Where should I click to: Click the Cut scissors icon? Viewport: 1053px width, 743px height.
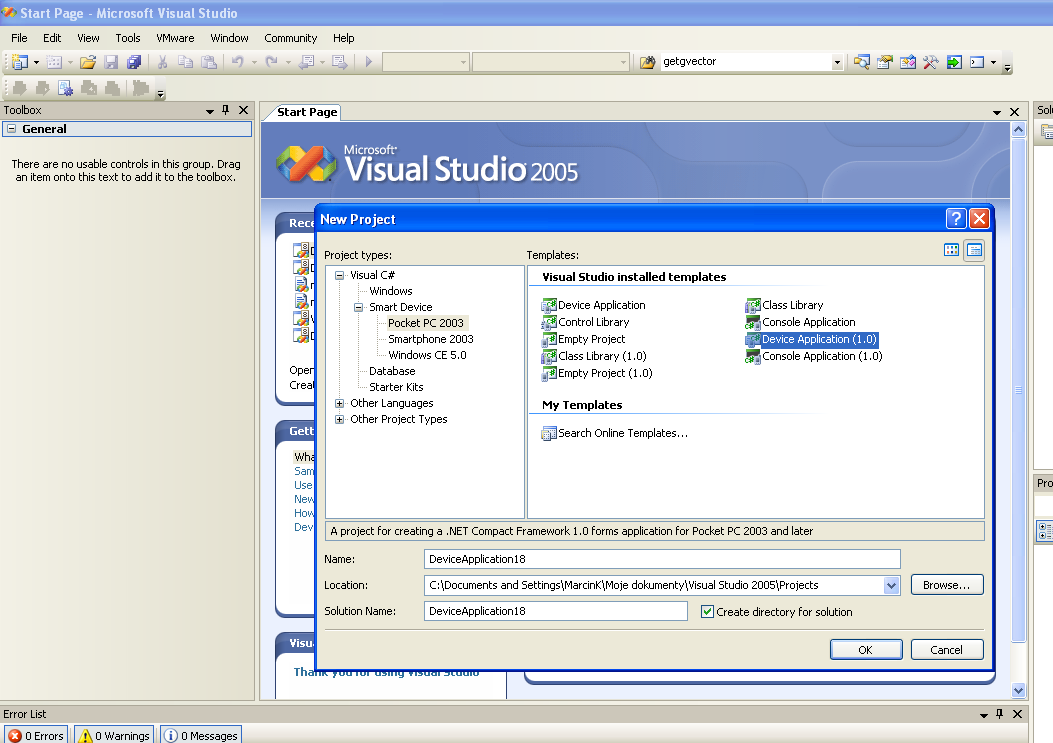162,62
